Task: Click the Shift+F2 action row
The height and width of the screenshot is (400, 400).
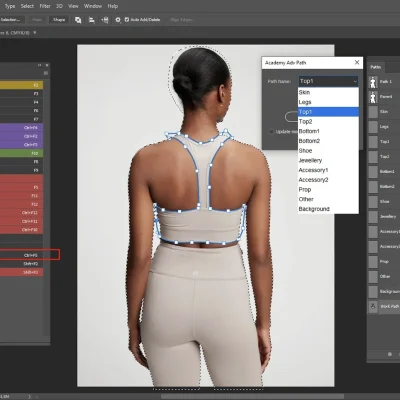Action: pos(21,264)
